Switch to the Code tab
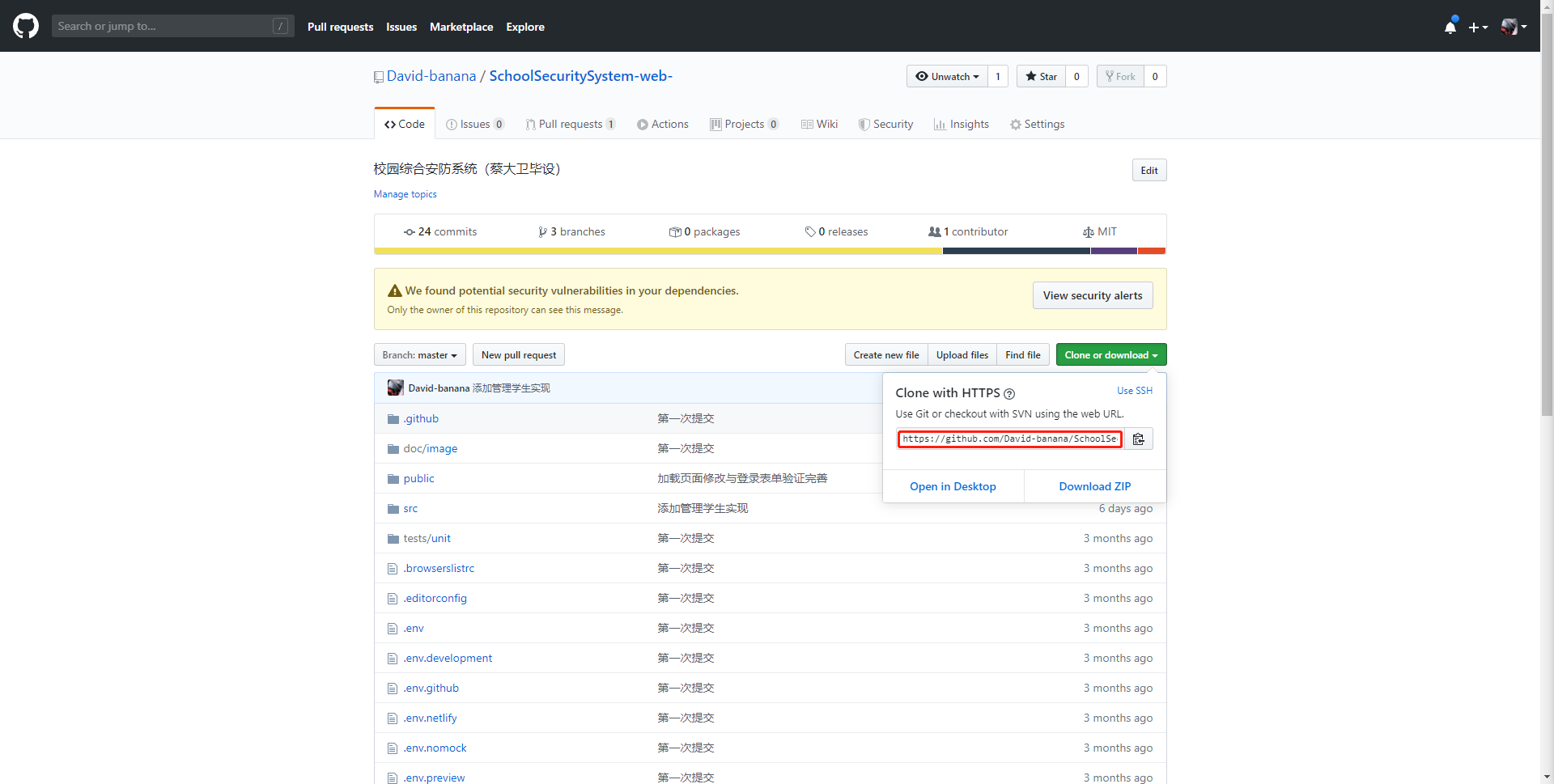Viewport: 1554px width, 784px height. click(x=405, y=124)
